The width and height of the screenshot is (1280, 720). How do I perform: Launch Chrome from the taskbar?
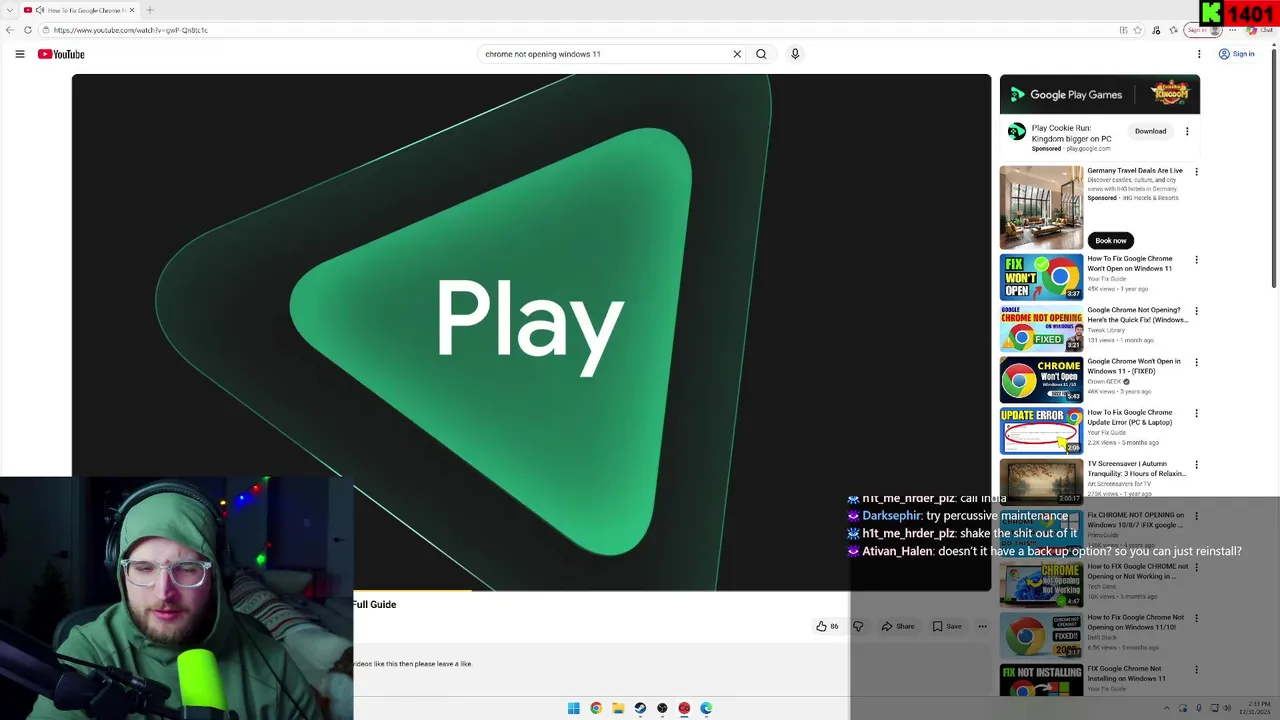[596, 708]
